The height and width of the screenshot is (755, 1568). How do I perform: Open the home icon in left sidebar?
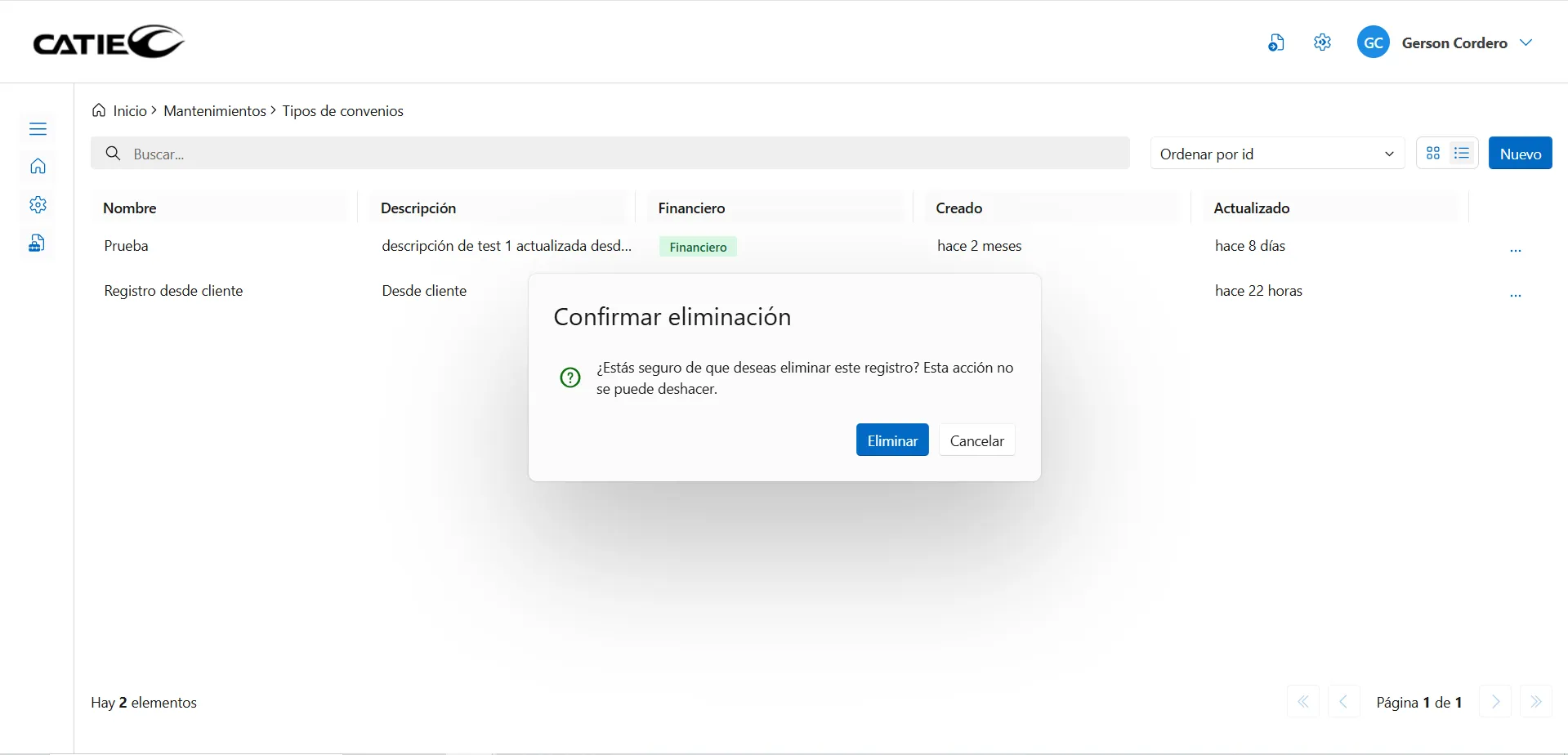pos(38,167)
